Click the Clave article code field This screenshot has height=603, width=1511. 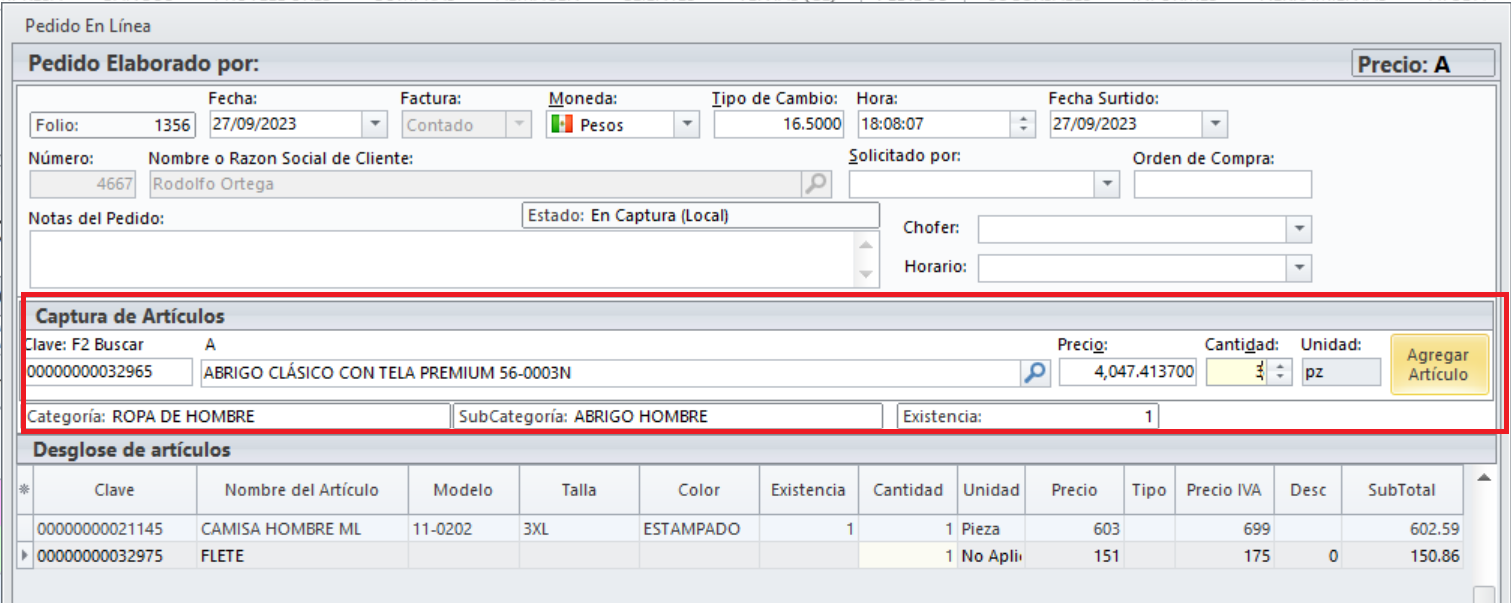[108, 373]
